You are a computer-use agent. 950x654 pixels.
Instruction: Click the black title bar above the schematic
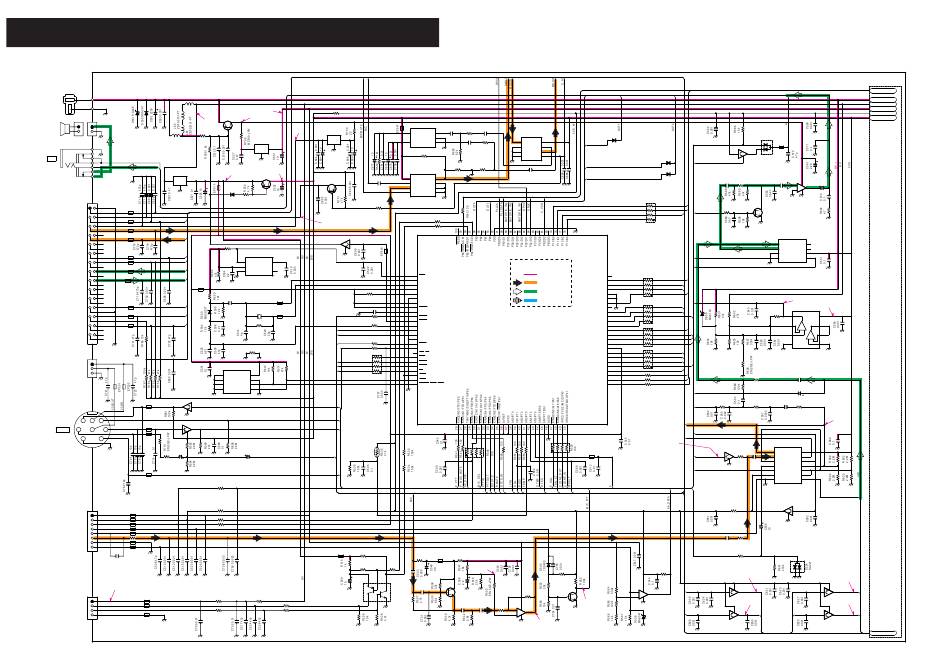pos(222,32)
